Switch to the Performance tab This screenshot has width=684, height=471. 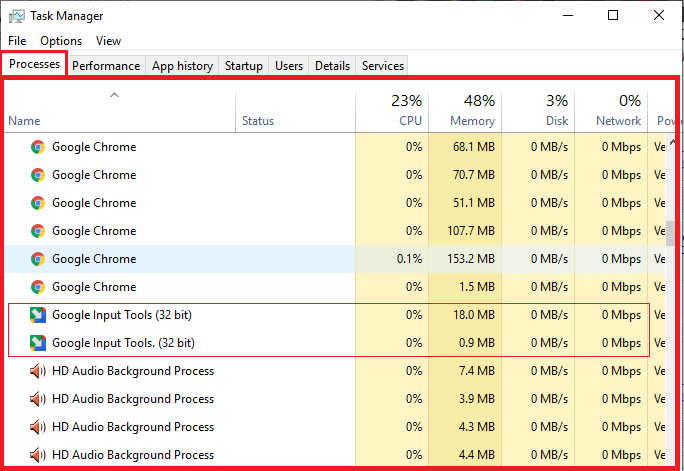click(106, 66)
